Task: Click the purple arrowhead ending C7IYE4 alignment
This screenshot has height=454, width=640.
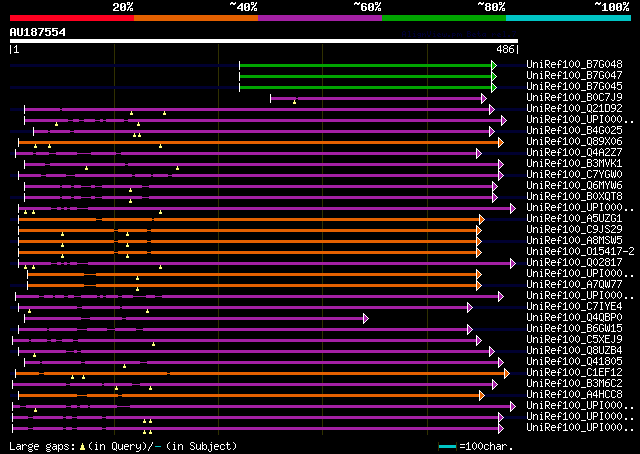Action: click(470, 307)
